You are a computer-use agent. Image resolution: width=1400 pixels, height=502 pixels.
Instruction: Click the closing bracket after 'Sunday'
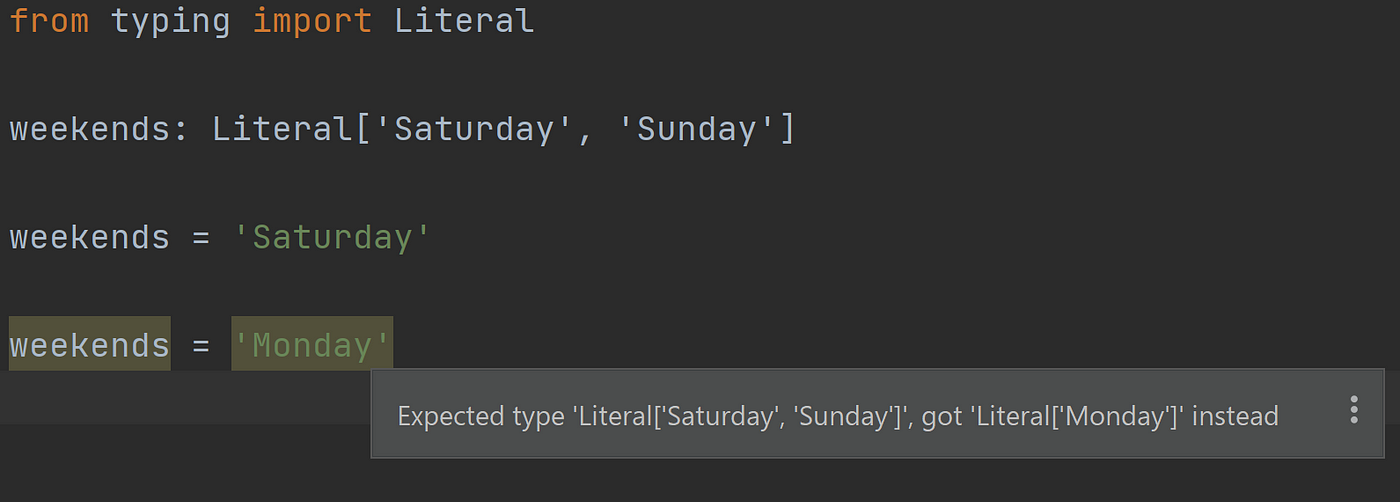coord(787,130)
